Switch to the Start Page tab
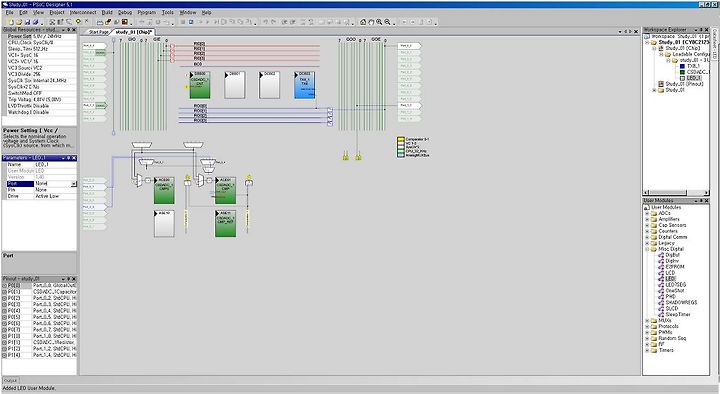 (99, 32)
